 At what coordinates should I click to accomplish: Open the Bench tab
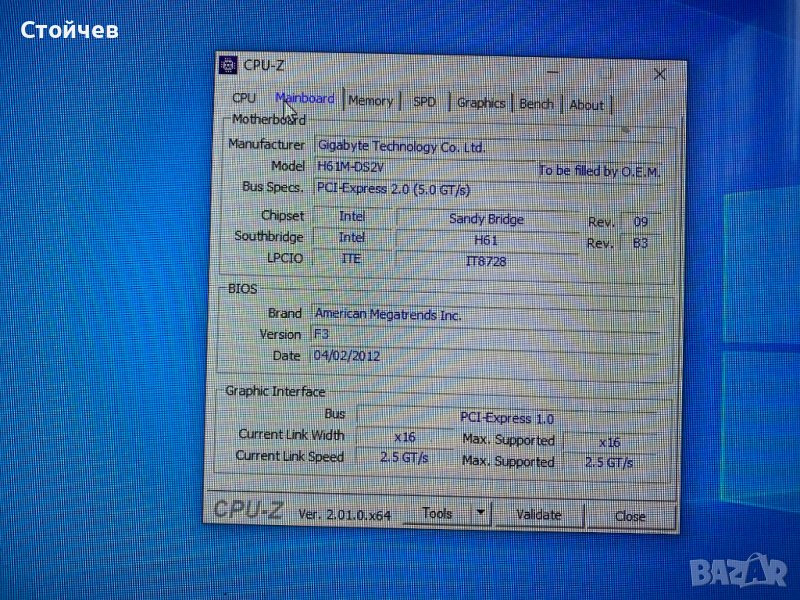pyautogui.click(x=536, y=104)
